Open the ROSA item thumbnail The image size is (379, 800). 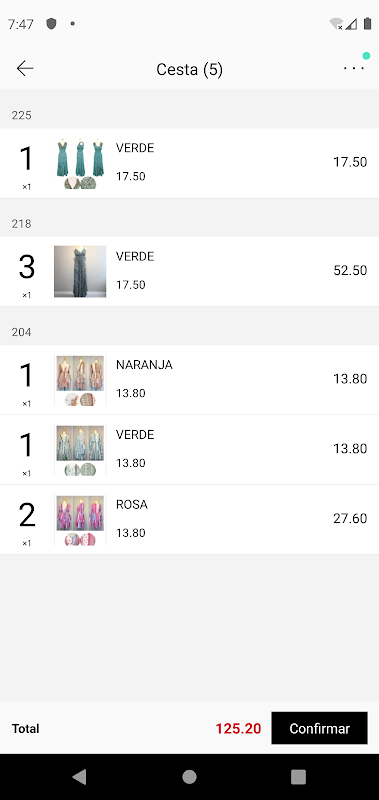pos(80,520)
